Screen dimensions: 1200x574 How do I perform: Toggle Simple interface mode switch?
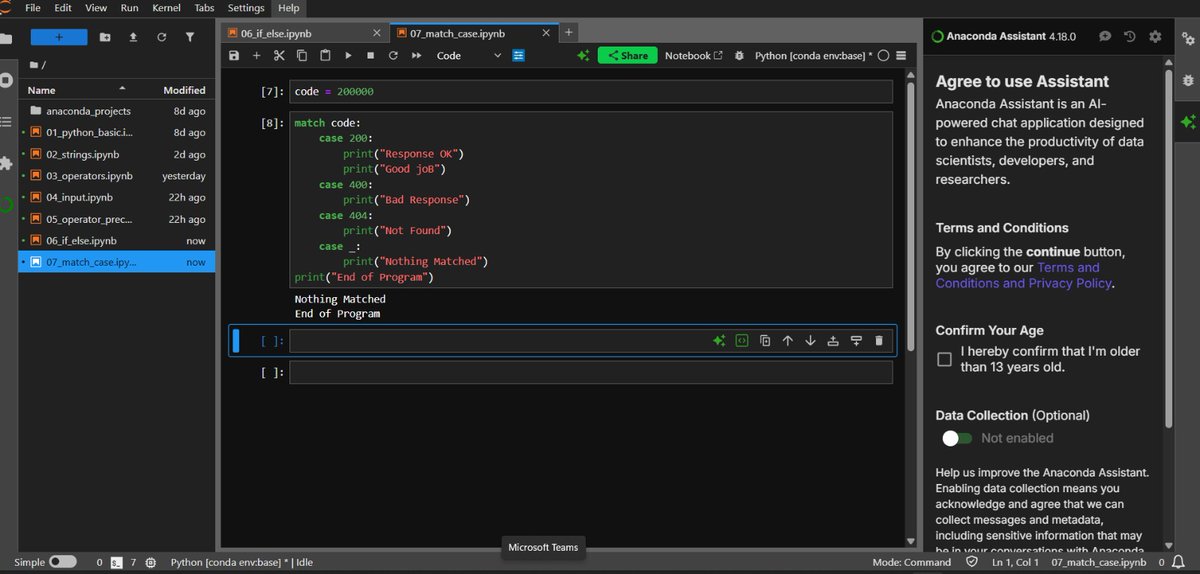[x=62, y=562]
